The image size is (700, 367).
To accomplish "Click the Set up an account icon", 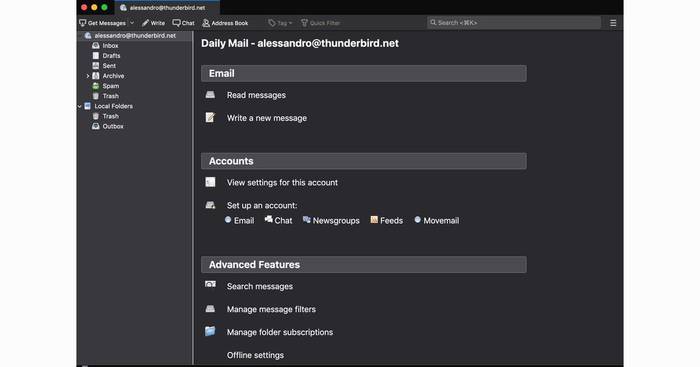I will click(x=210, y=205).
